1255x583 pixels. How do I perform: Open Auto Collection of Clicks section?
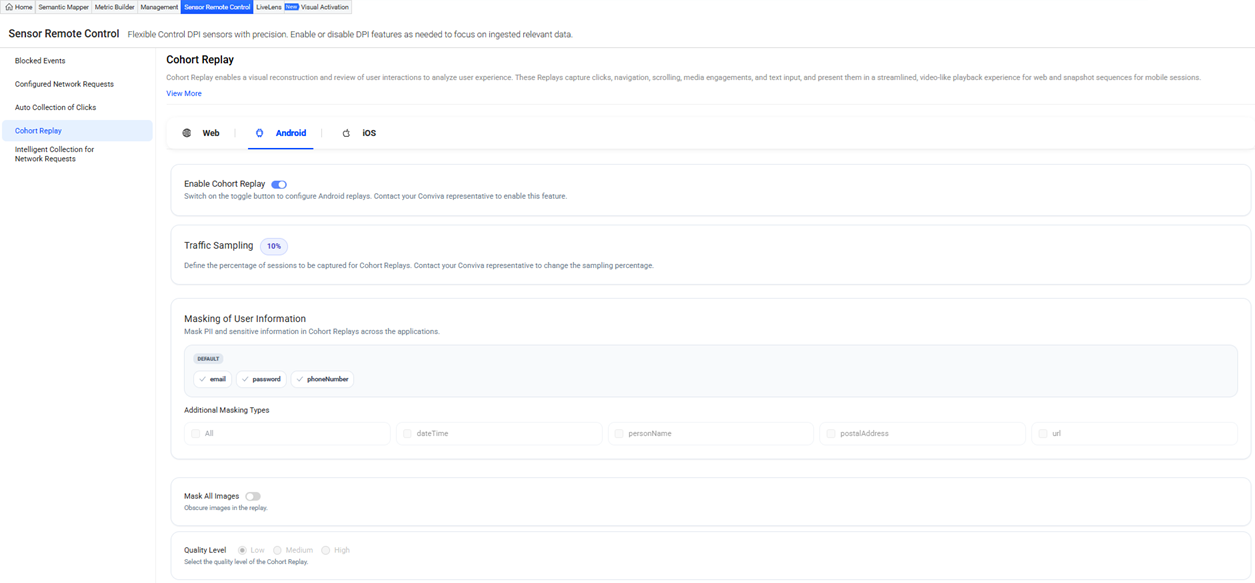[55, 107]
